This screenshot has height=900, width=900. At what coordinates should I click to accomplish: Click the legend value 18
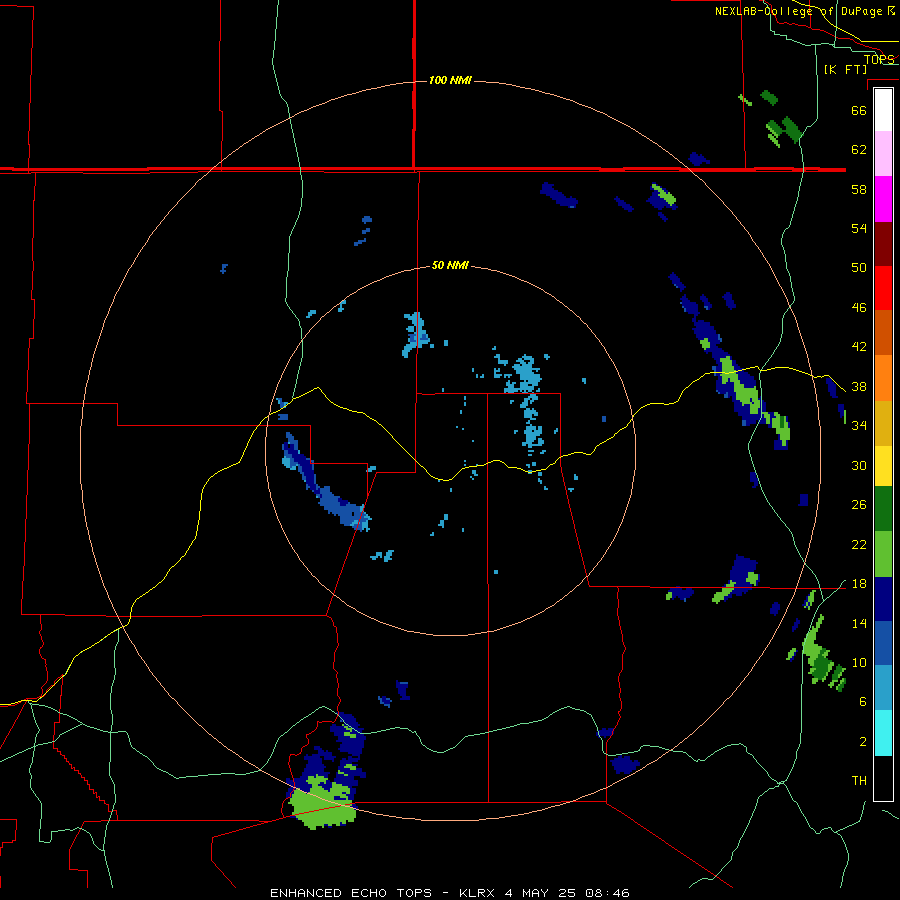859,584
